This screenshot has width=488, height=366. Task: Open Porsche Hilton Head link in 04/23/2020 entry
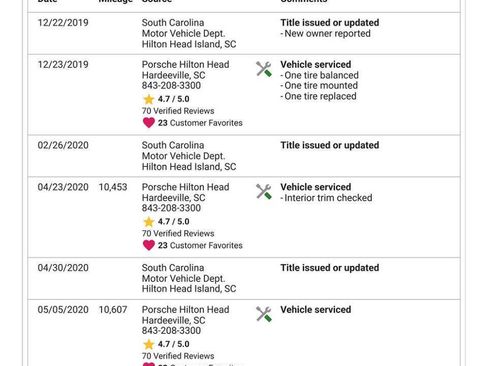click(x=185, y=187)
